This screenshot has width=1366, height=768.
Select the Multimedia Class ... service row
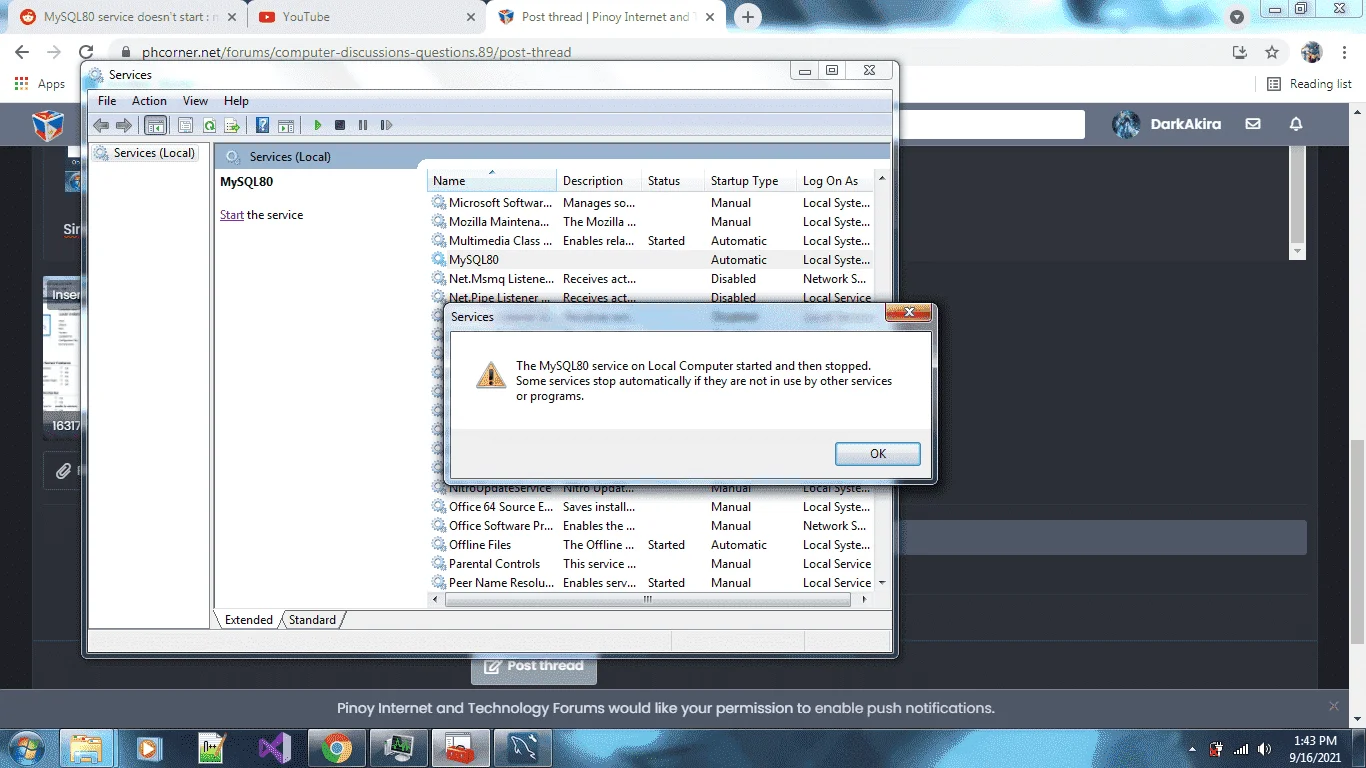pos(651,241)
